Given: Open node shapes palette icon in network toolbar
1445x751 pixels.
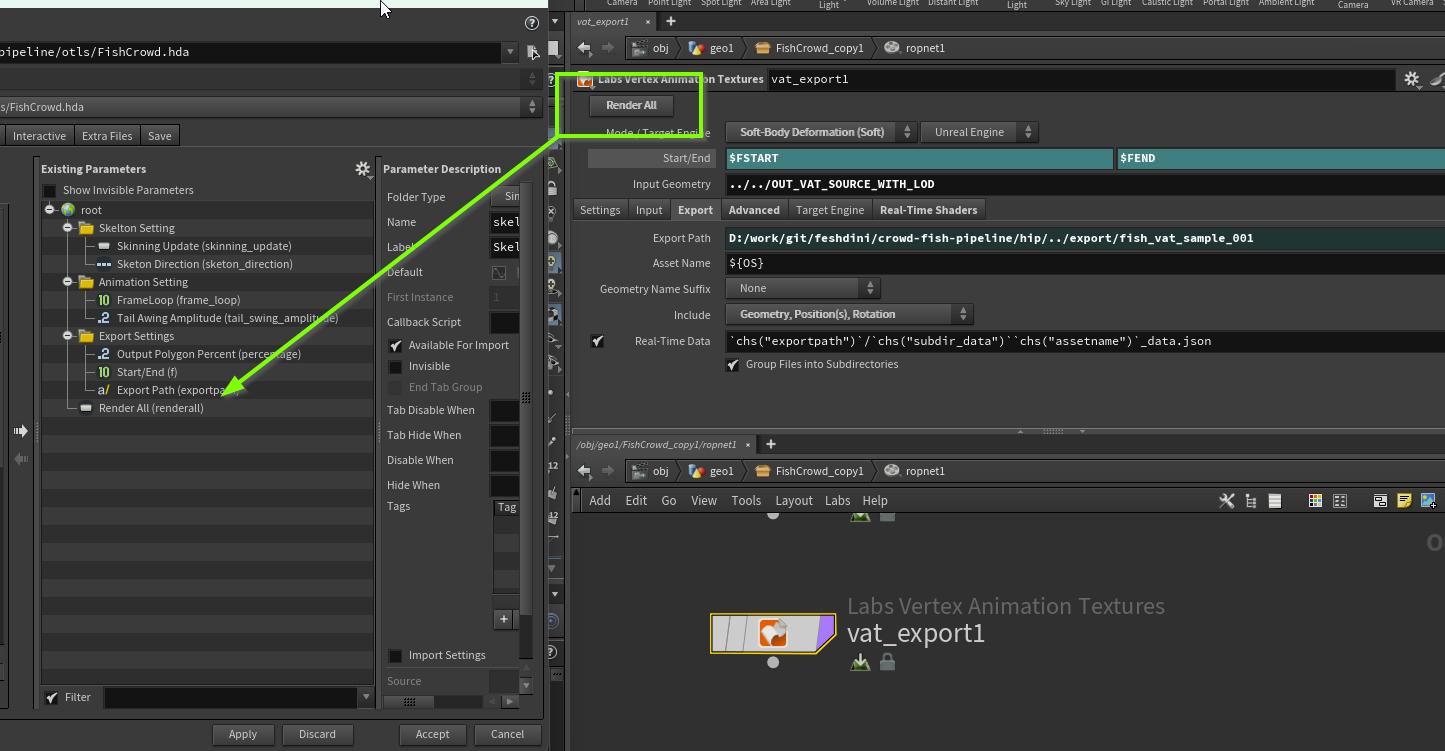Looking at the screenshot, I should pos(1340,501).
